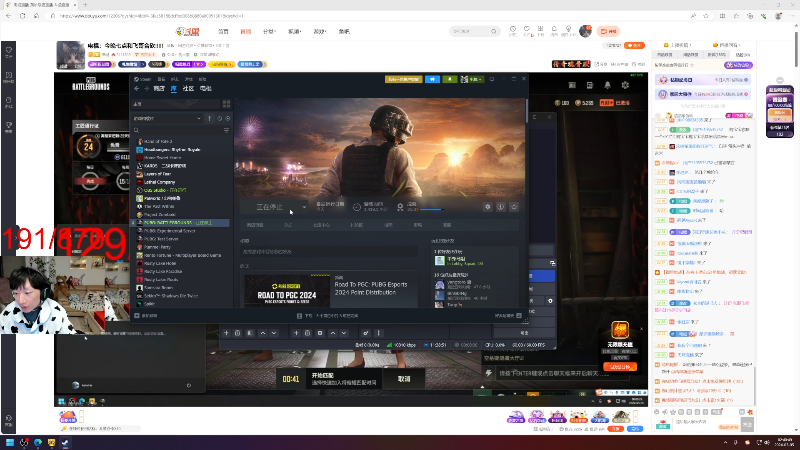Move OBS source down arrow
The width and height of the screenshot is (800, 450).
pyautogui.click(x=344, y=333)
